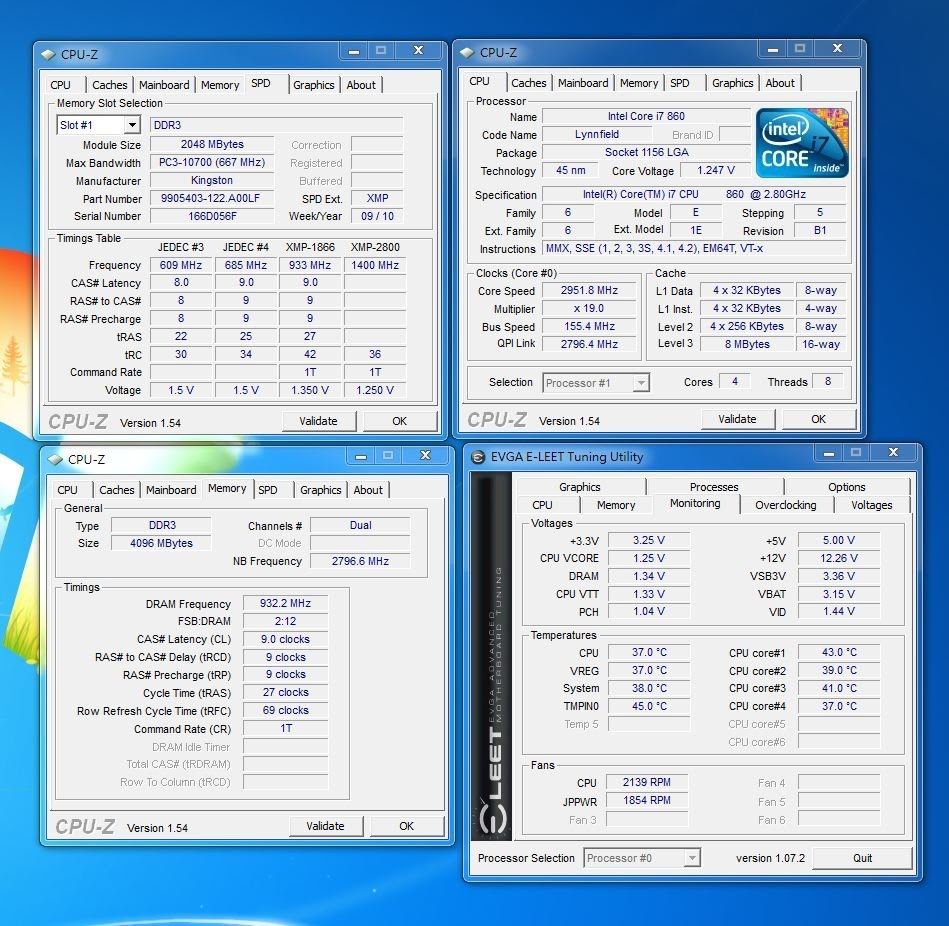Click OK in the Memory window
This screenshot has height=926, width=949.
tap(407, 826)
